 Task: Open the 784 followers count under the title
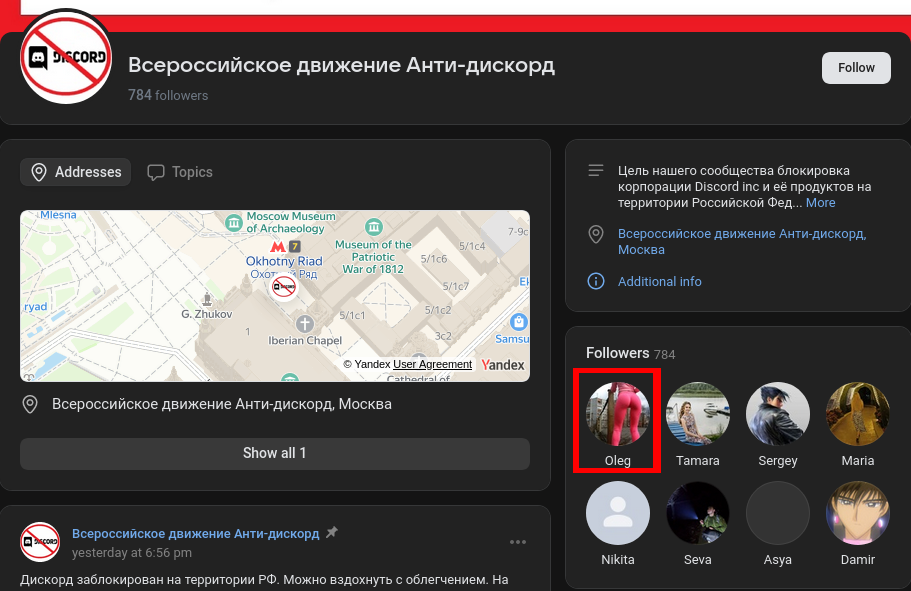click(x=168, y=95)
